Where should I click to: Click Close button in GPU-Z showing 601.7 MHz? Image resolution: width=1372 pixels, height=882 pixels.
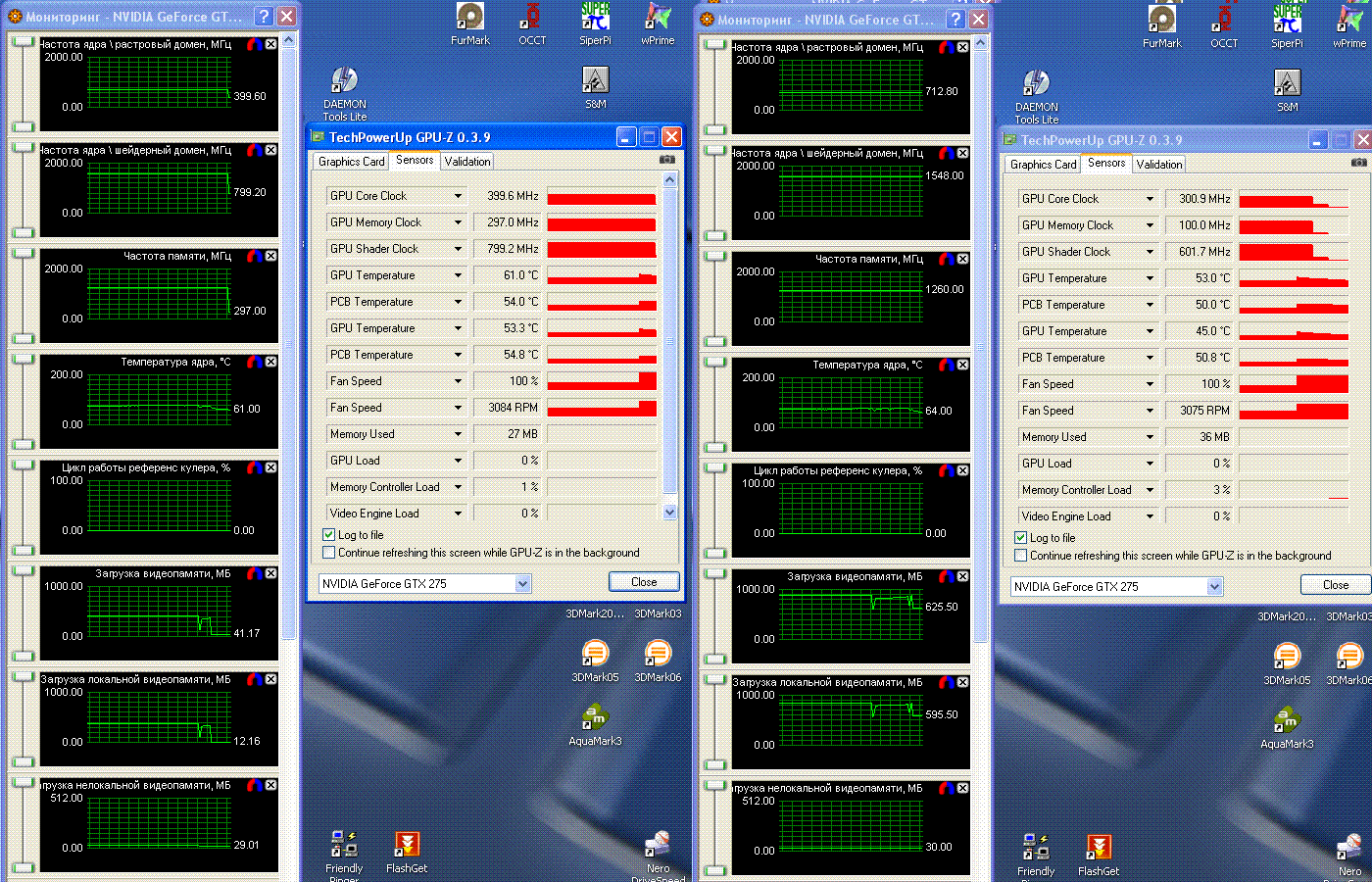[x=1336, y=585]
